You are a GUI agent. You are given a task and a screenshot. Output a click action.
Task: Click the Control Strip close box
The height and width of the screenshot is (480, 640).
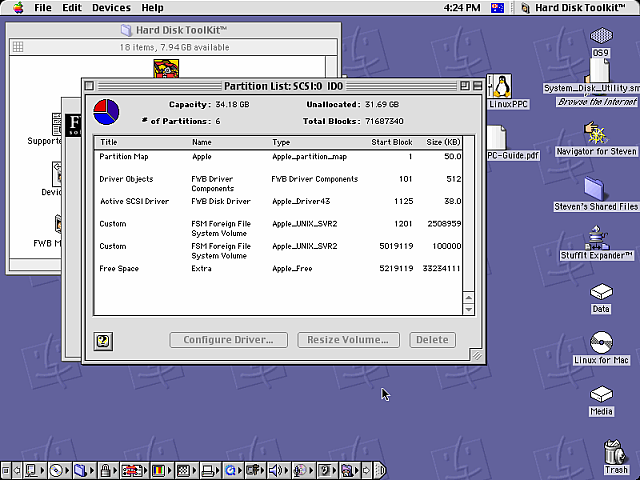click(6, 471)
